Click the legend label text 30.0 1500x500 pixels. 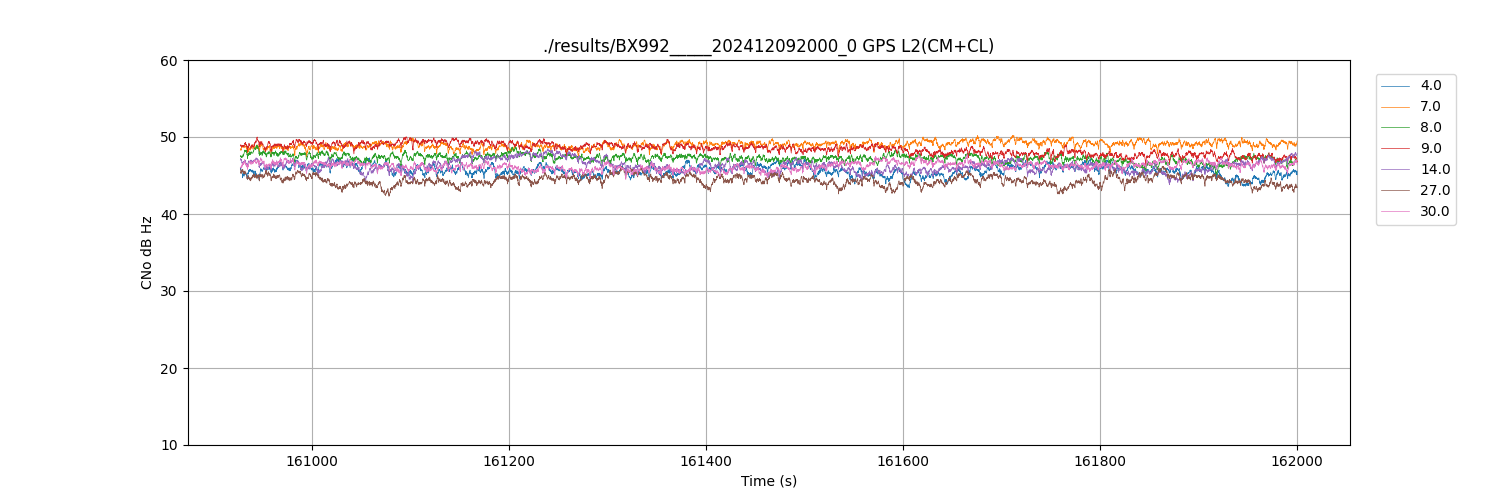click(1435, 212)
